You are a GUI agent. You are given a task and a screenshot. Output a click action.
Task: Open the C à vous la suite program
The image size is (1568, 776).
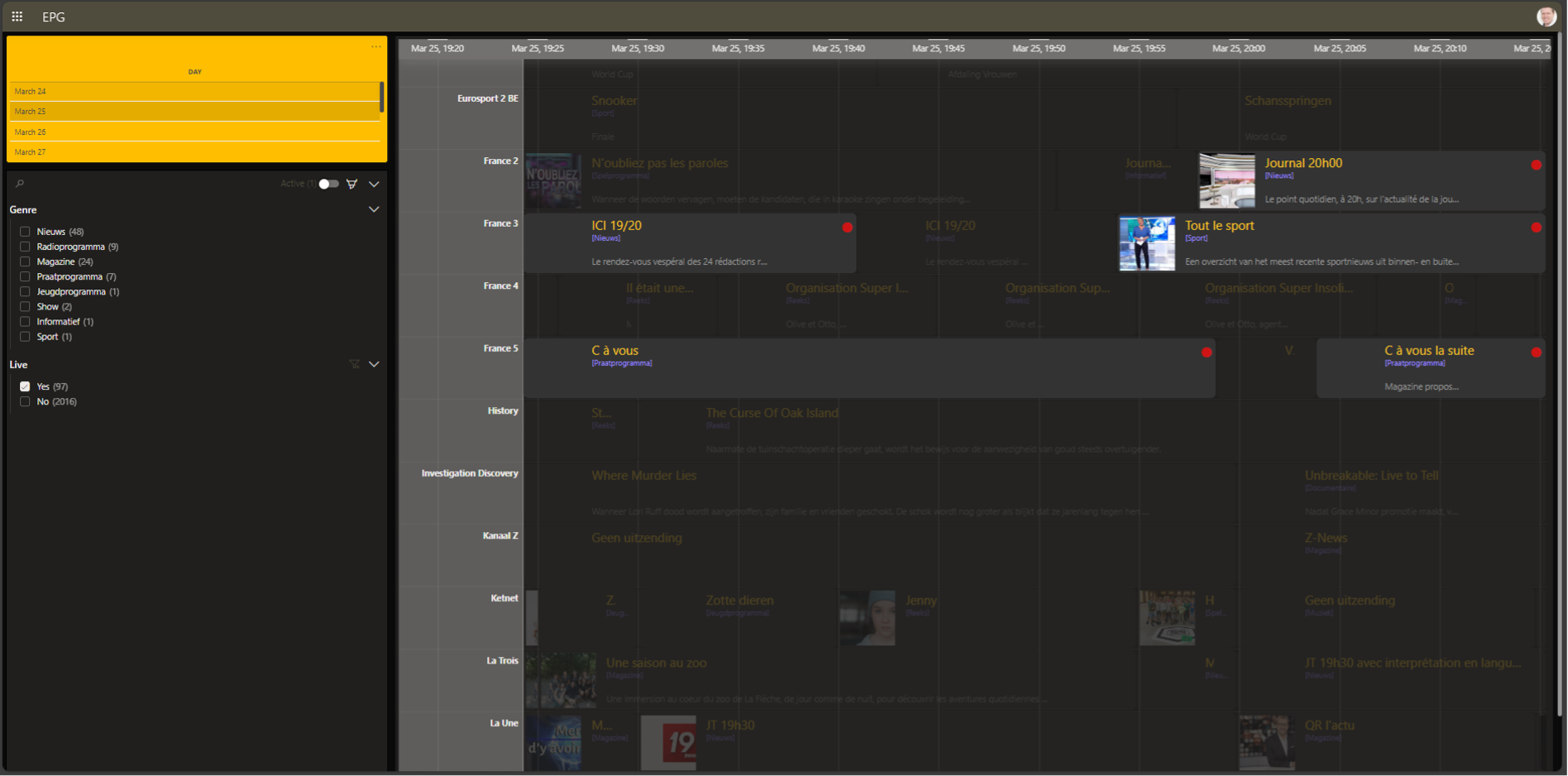coord(1431,368)
